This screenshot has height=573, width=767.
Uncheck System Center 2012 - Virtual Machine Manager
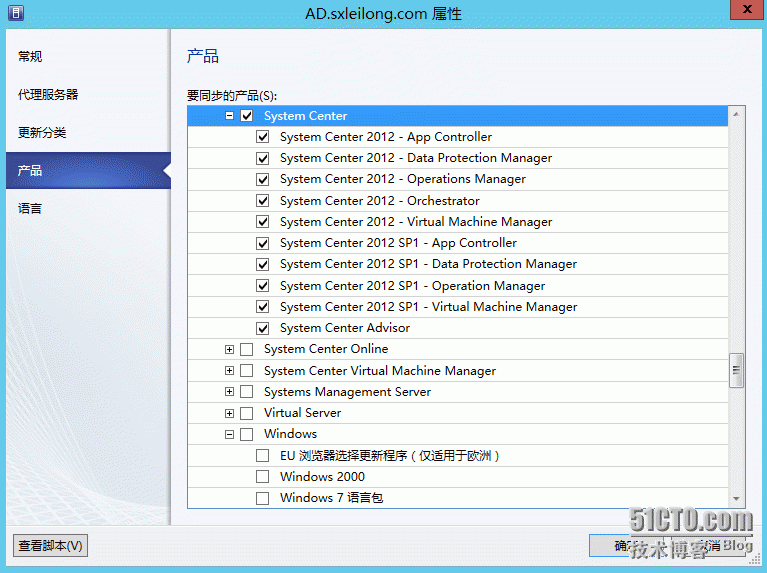[x=263, y=222]
